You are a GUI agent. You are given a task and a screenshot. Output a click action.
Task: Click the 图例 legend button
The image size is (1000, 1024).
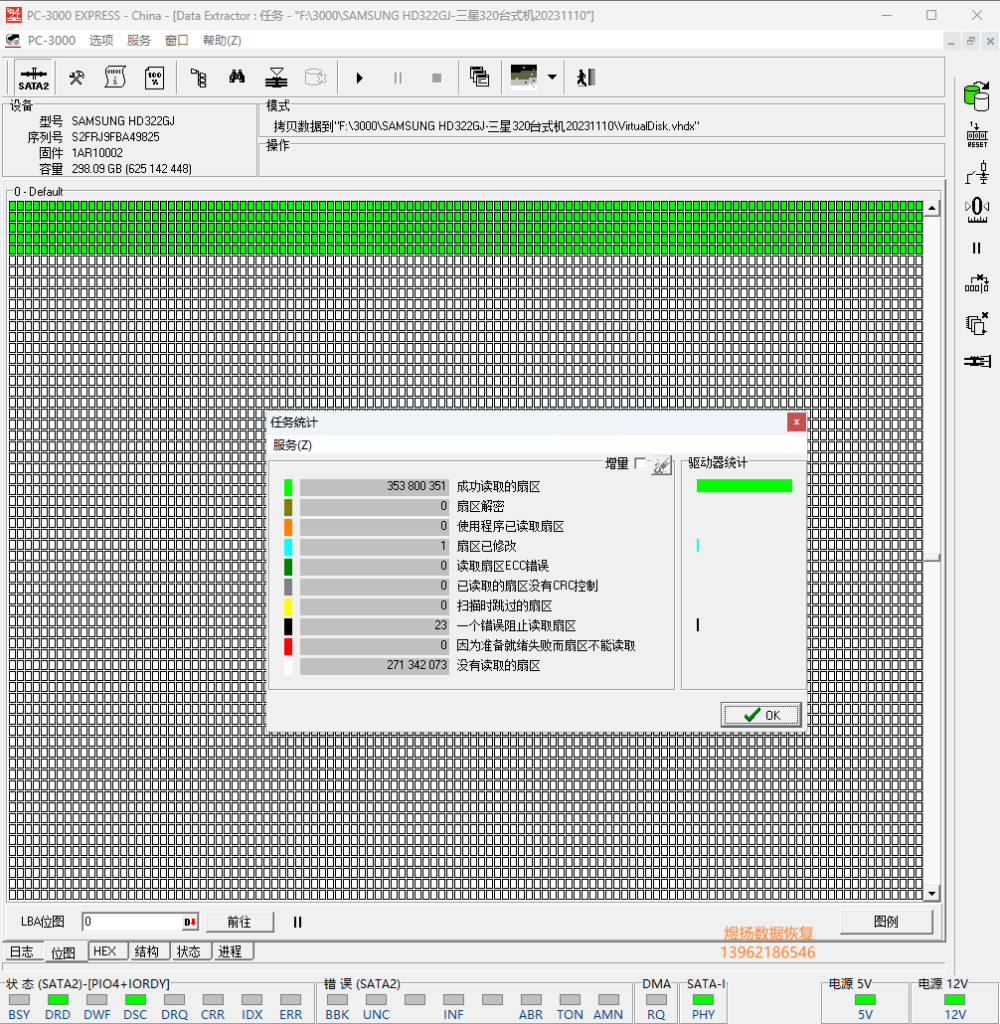click(x=886, y=921)
